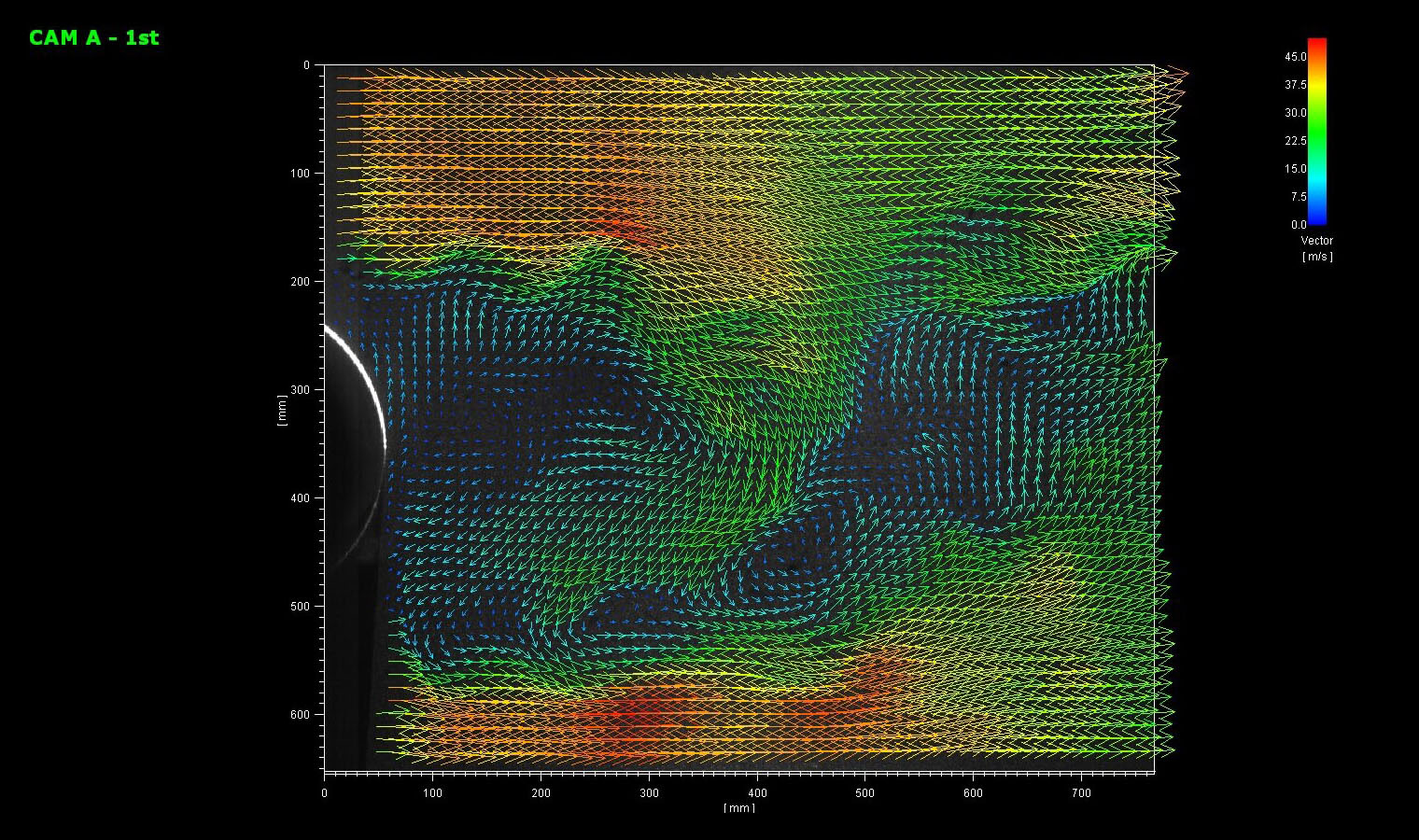Select the 45.0 value on the color legend
This screenshot has height=840, width=1419.
pos(1294,56)
